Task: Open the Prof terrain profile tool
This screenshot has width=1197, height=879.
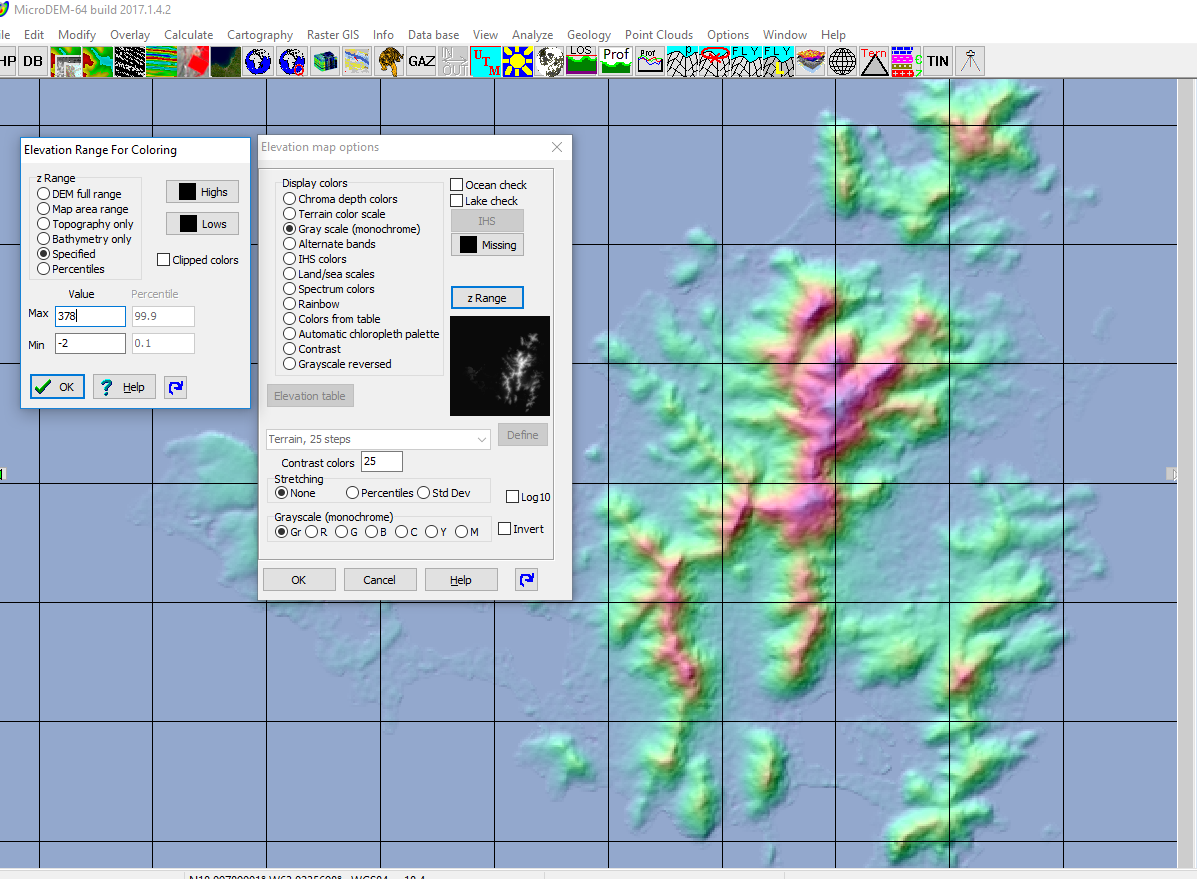Action: click(615, 61)
